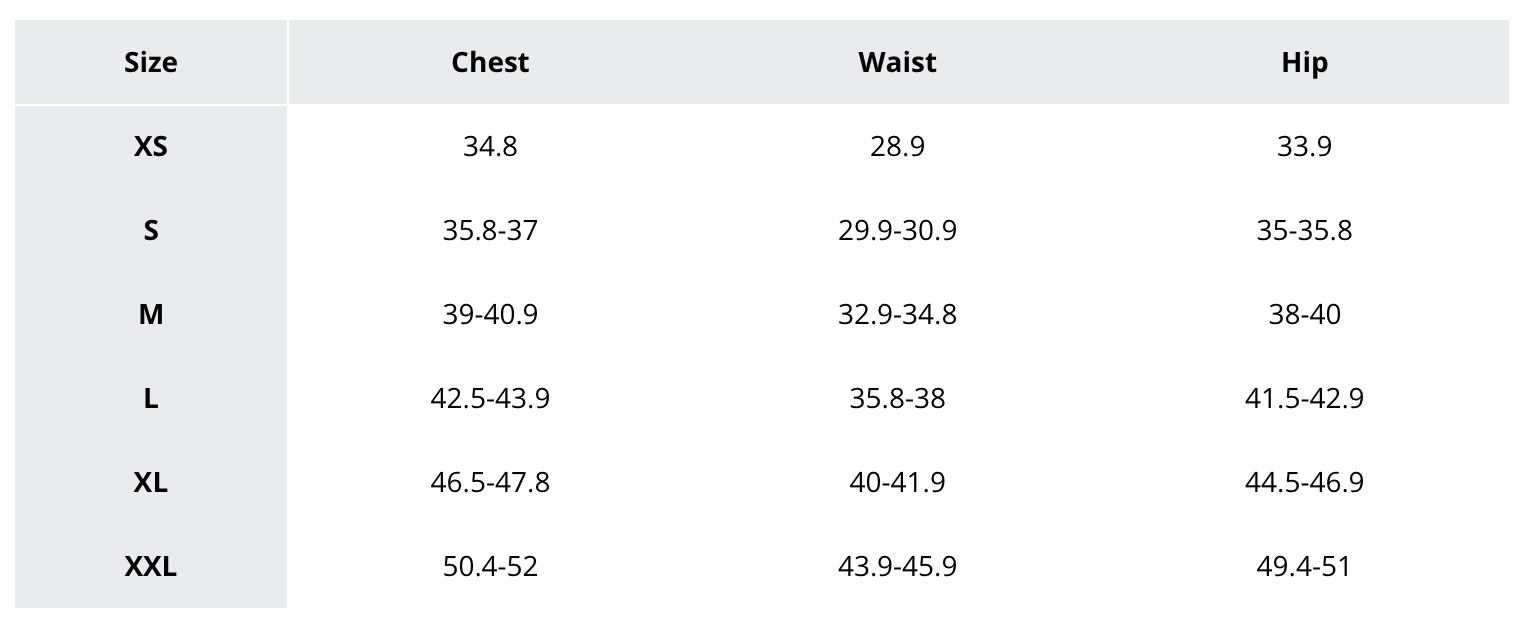Click the M hip value 38-40

point(1304,315)
